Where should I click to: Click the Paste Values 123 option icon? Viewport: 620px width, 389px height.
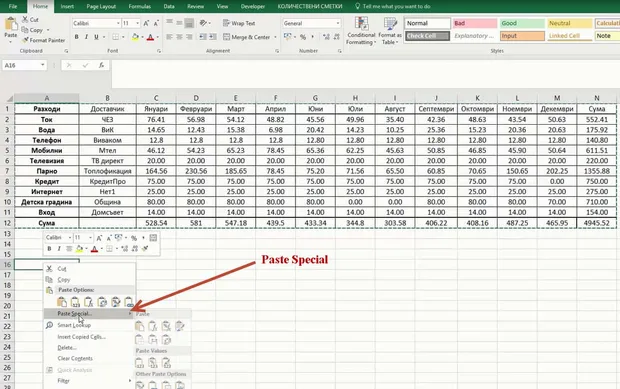[x=75, y=302]
